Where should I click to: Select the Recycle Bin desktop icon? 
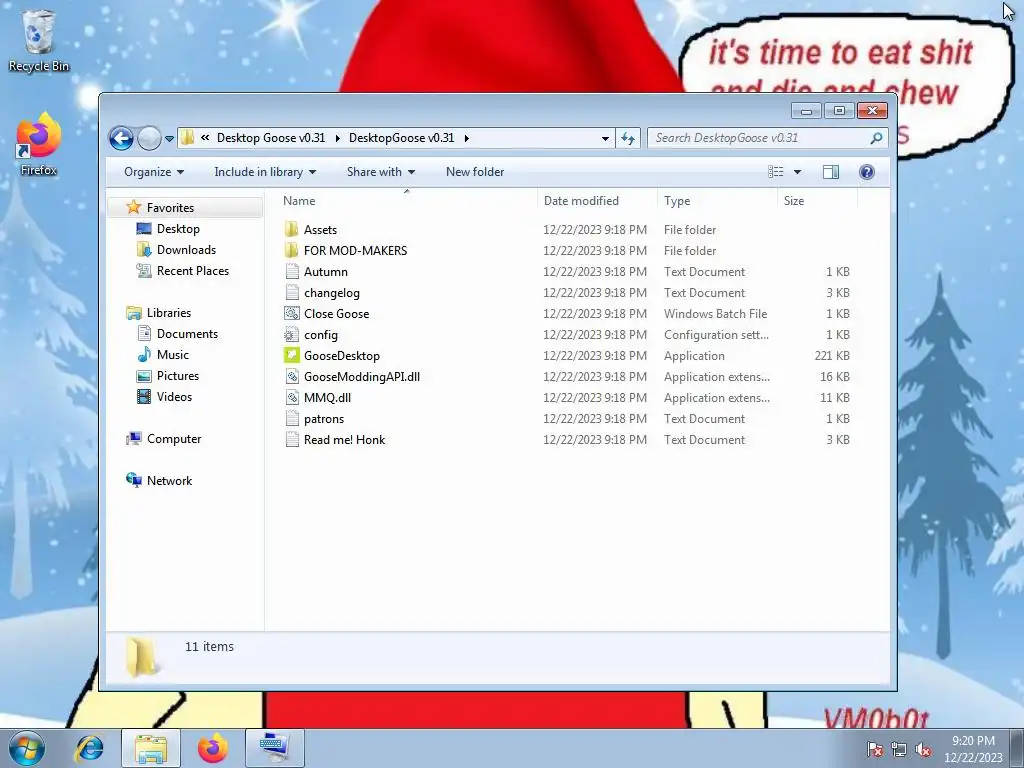pos(39,40)
